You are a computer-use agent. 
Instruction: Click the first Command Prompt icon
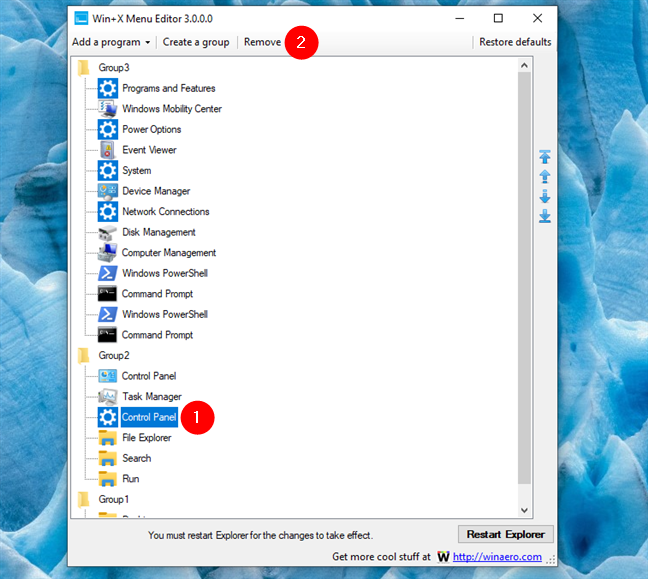(x=107, y=294)
